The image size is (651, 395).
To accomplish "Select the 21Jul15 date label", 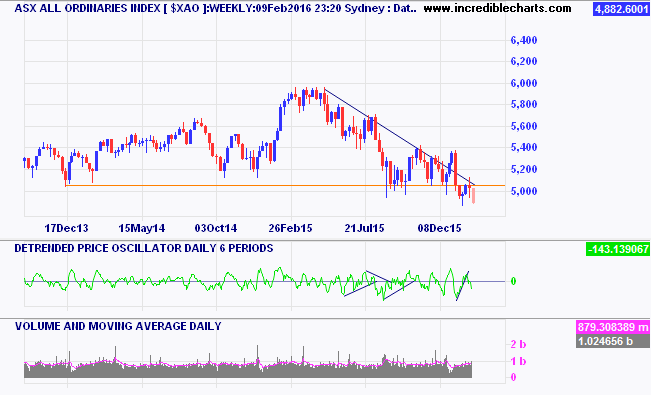I will [365, 228].
